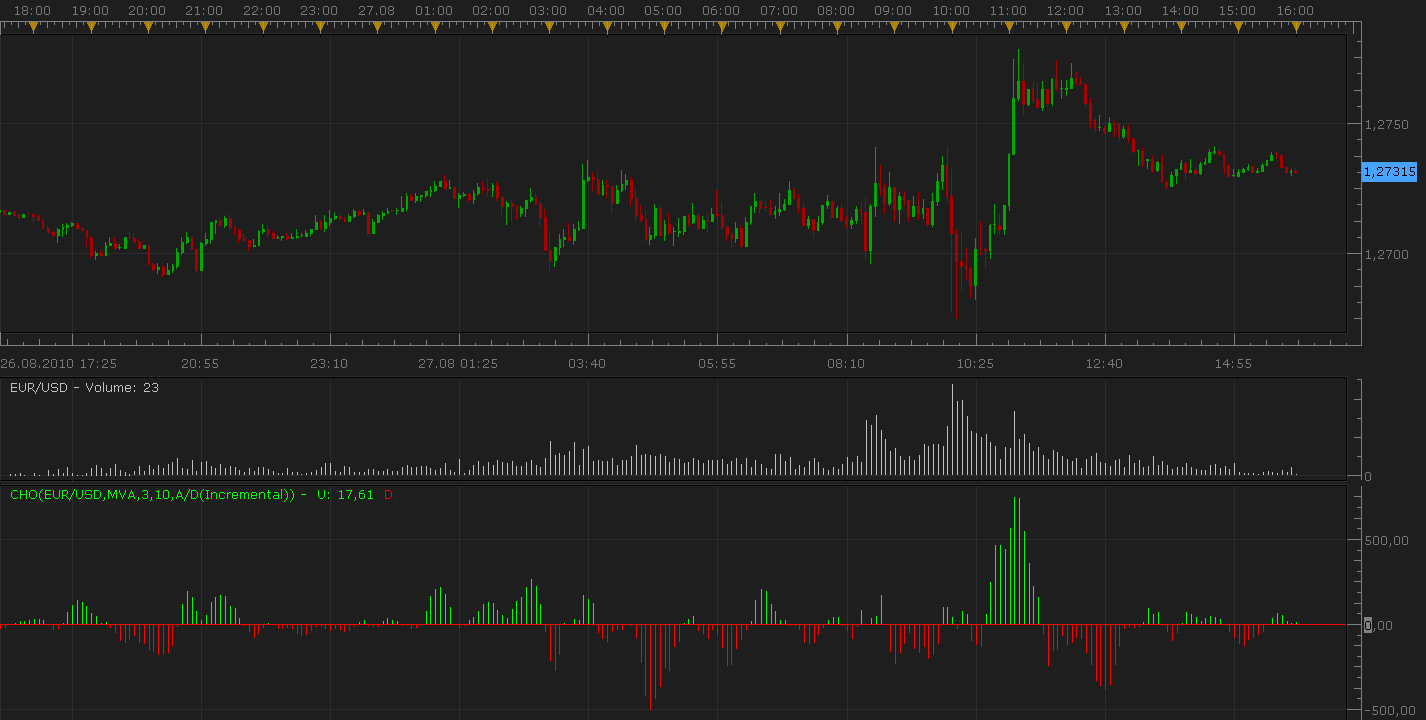Click the triangle marker under 20:00
Viewport: 1426px width, 720px height.
coord(148,29)
